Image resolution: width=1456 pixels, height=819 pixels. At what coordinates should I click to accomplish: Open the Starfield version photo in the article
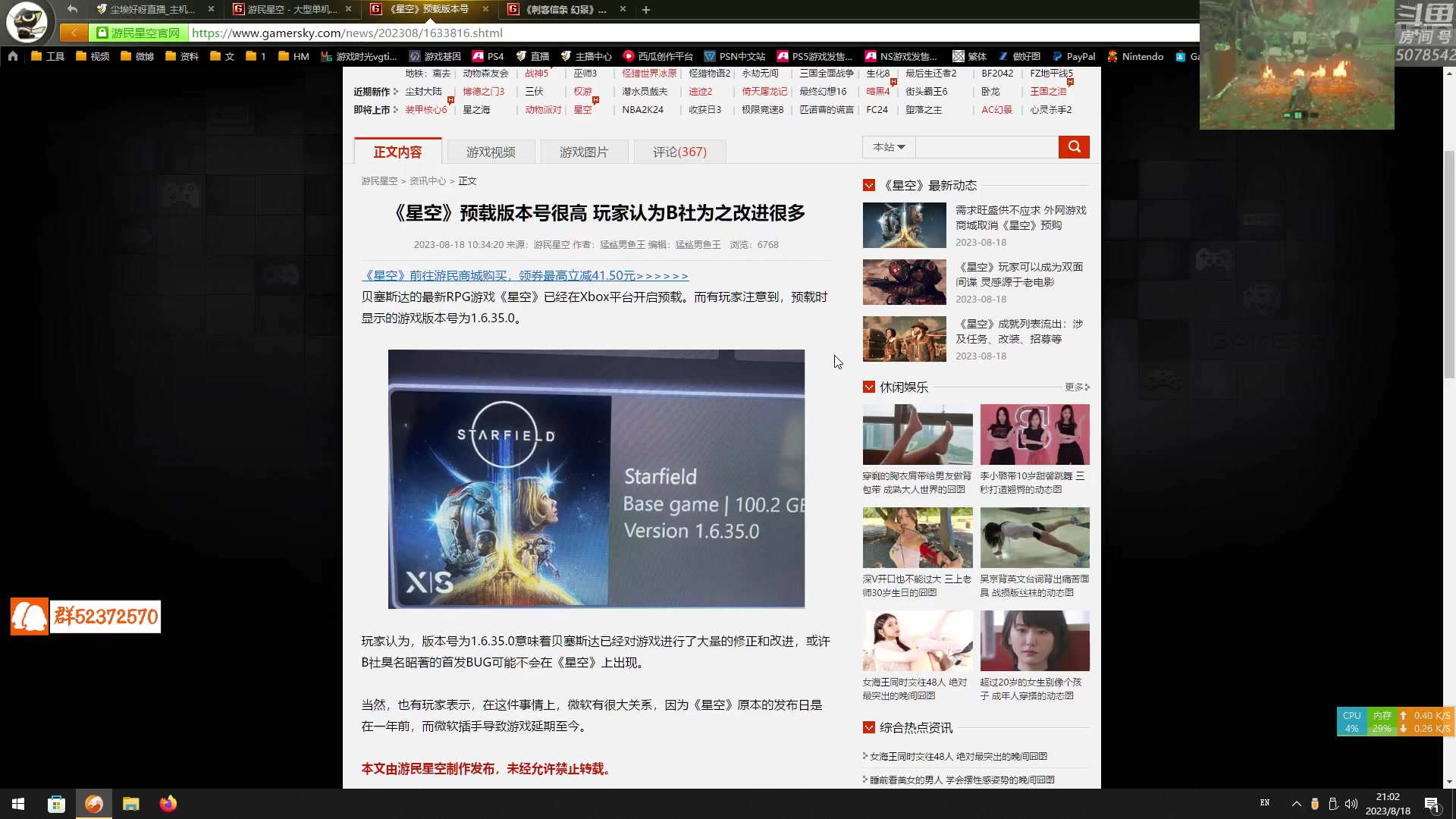tap(596, 479)
